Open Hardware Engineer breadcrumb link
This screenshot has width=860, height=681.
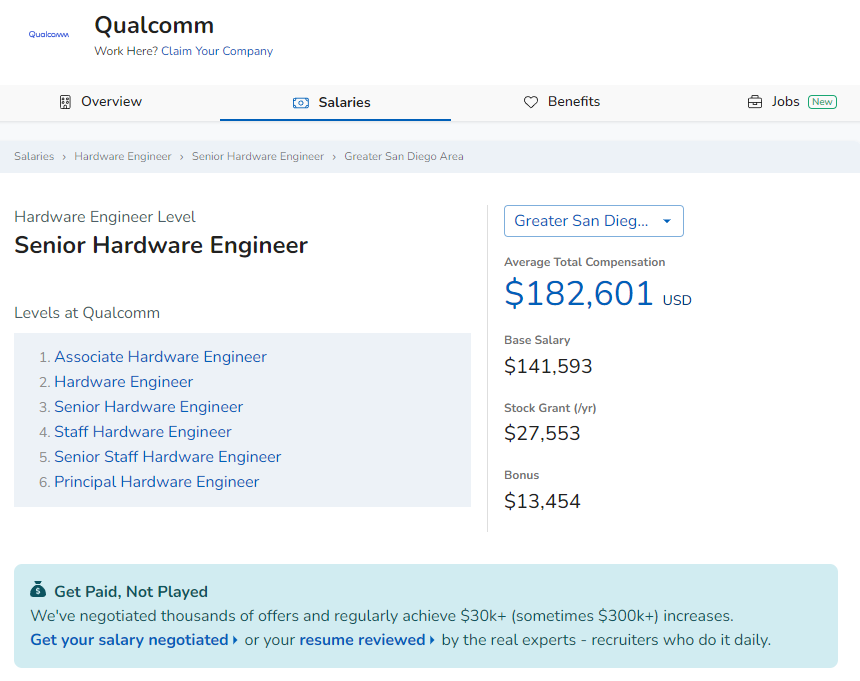coord(123,157)
